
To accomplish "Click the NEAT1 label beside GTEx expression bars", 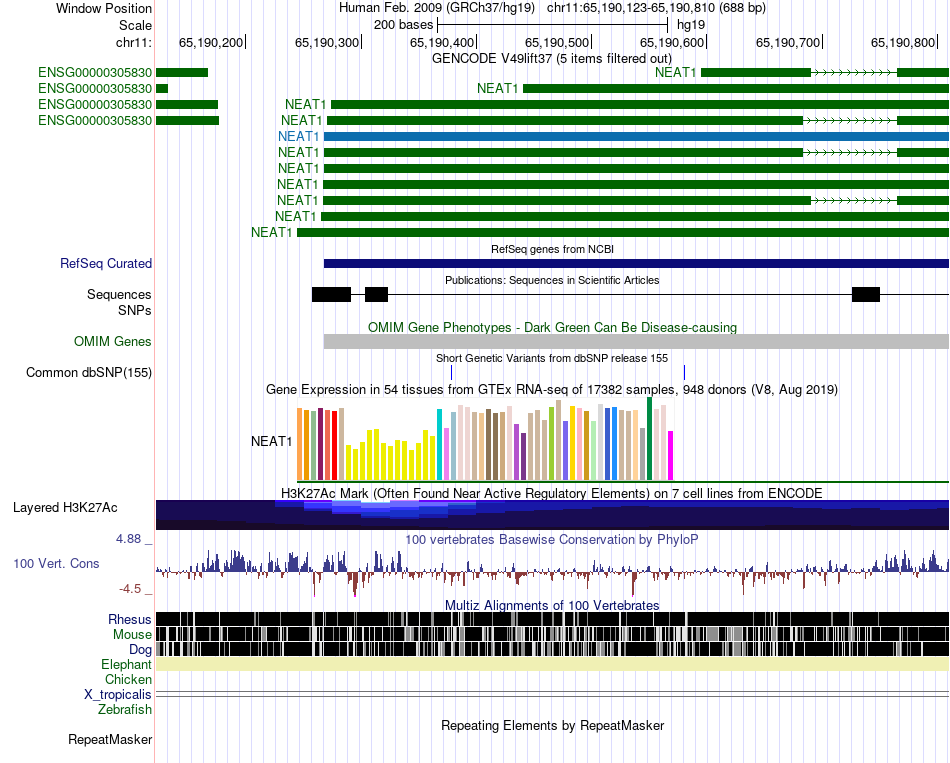I will pyautogui.click(x=271, y=441).
